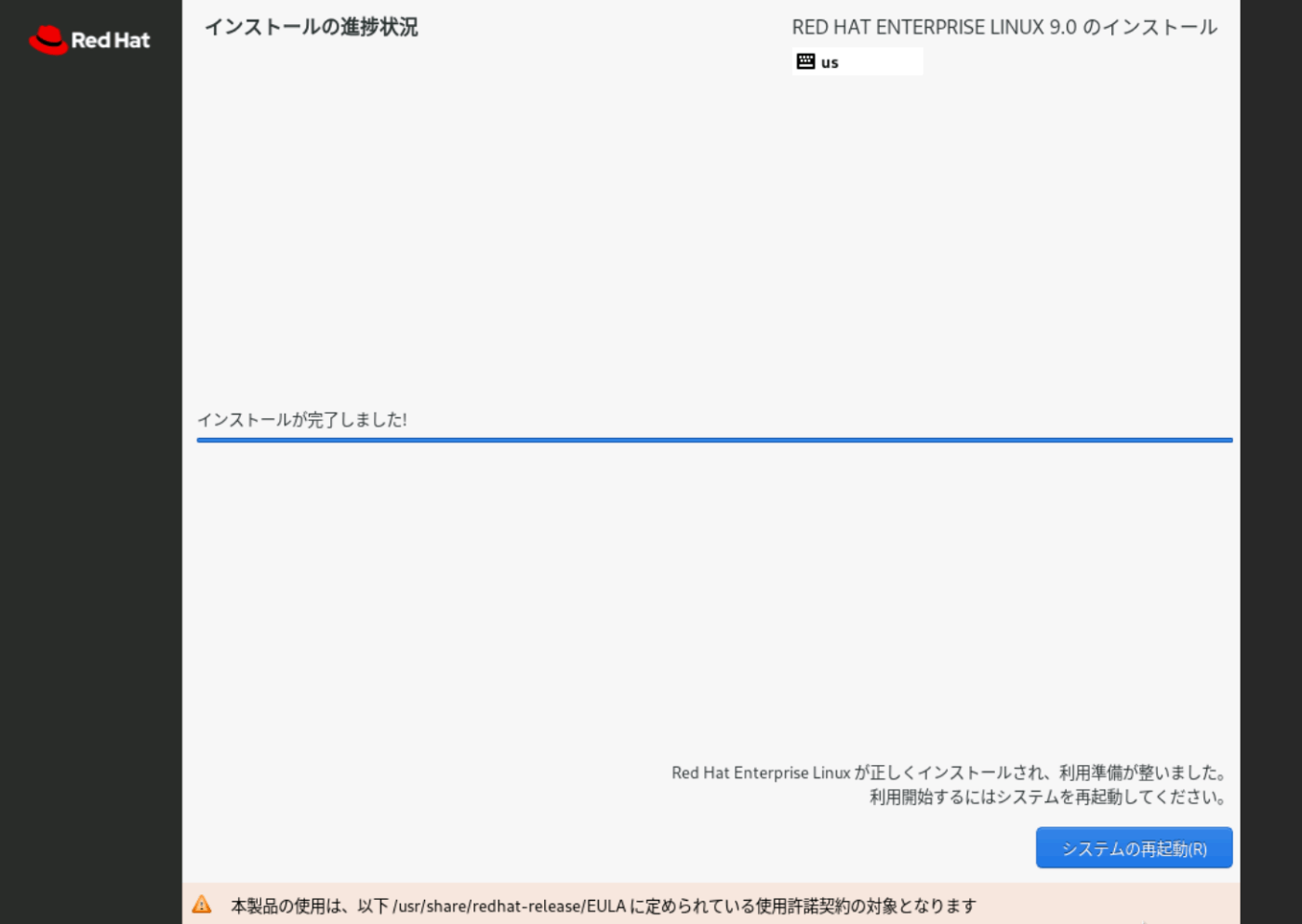Click the Red Hat logo
The image size is (1302, 924).
coord(89,40)
